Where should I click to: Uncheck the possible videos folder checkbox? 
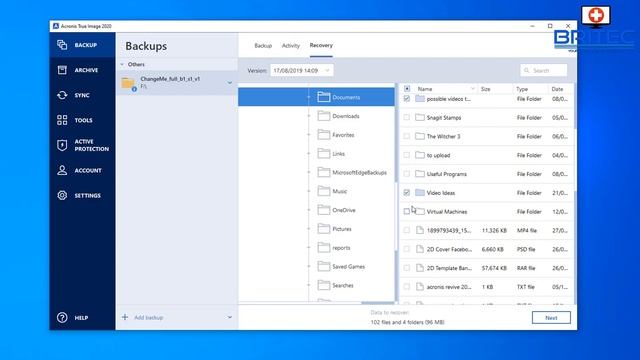(x=407, y=99)
